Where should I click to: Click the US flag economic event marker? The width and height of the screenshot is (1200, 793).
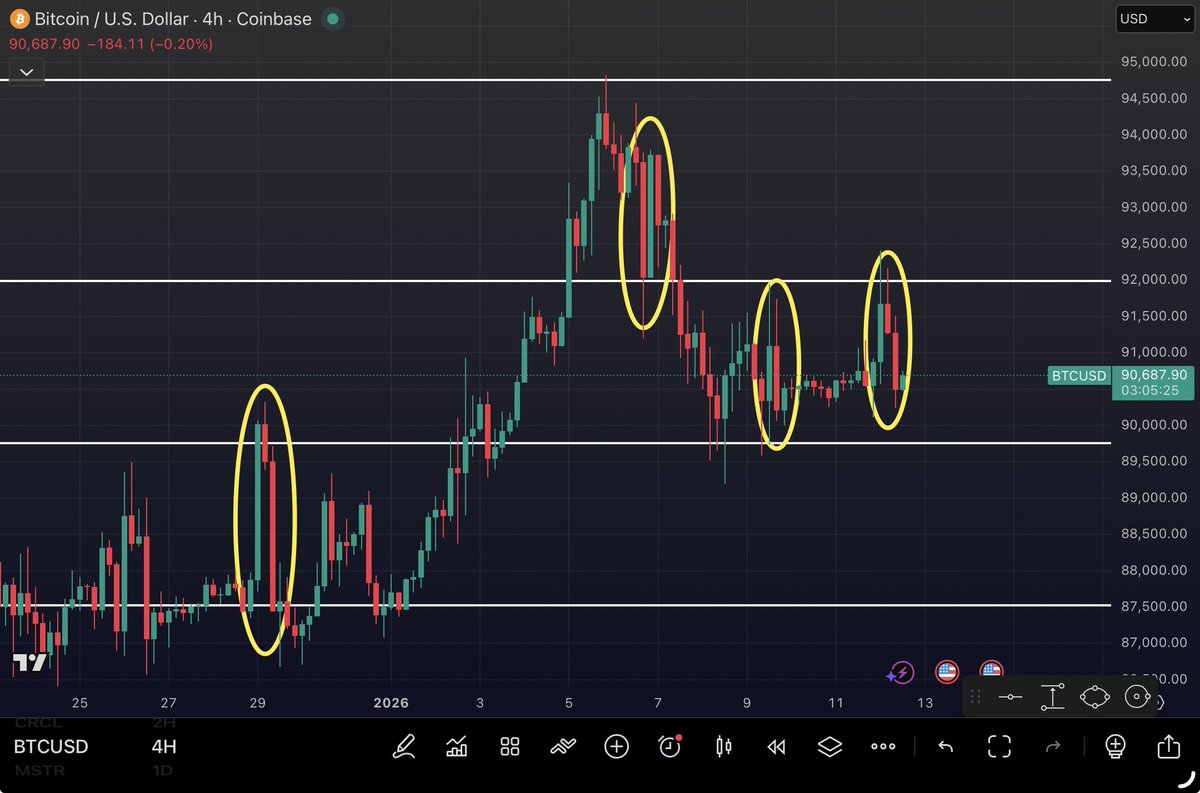(x=946, y=671)
